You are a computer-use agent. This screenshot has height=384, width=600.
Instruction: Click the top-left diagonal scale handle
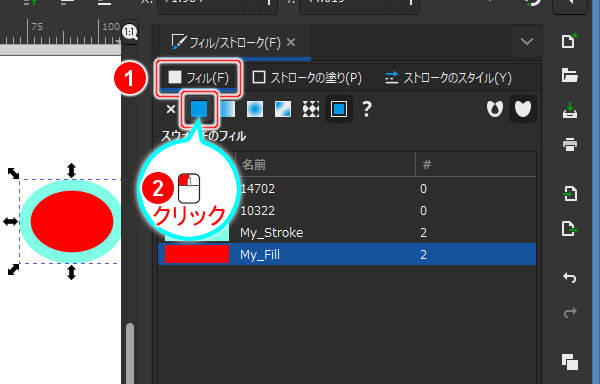13,173
